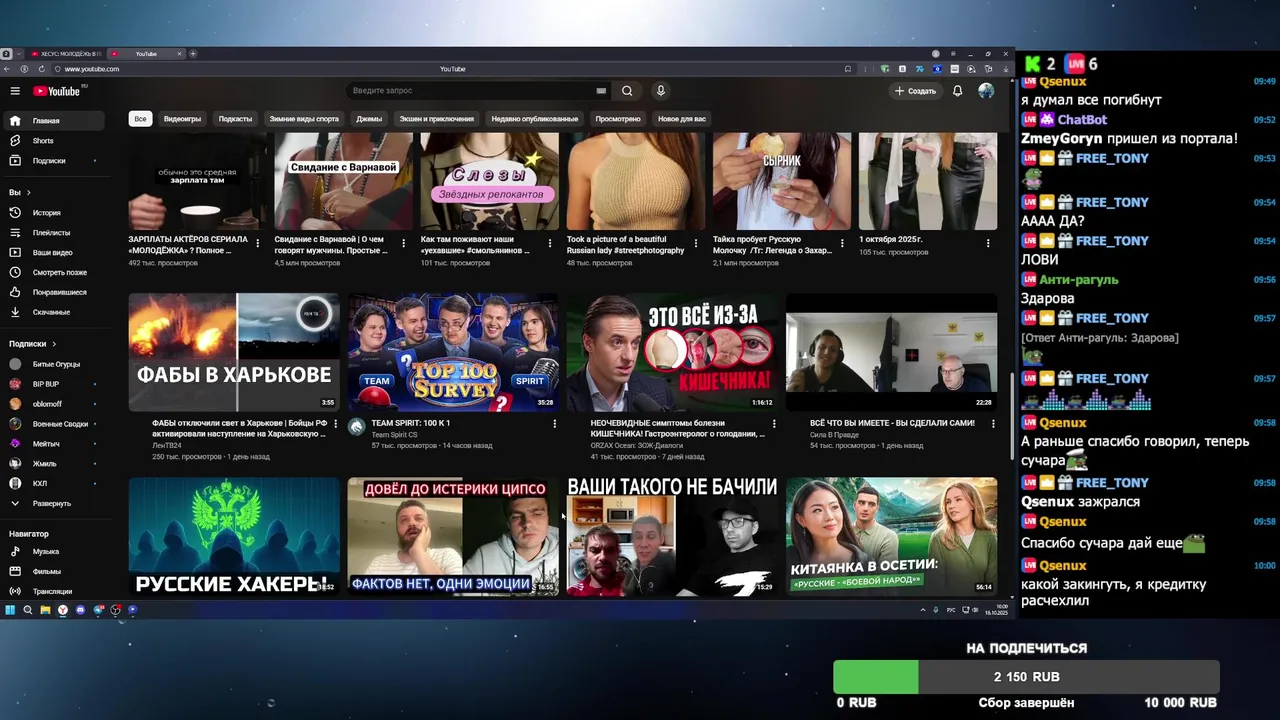
Task: Select Экшен и приключения chip
Action: click(x=437, y=119)
